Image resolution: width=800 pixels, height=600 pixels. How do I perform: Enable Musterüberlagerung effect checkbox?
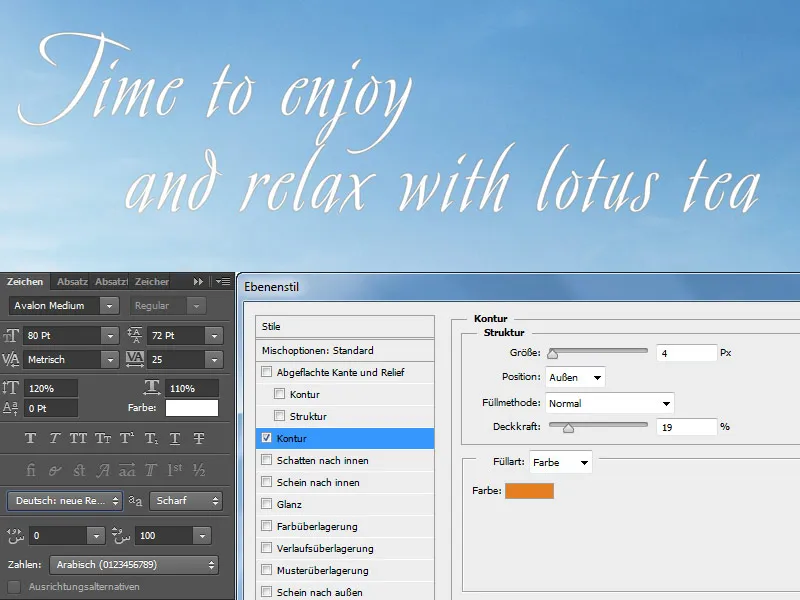pos(266,569)
